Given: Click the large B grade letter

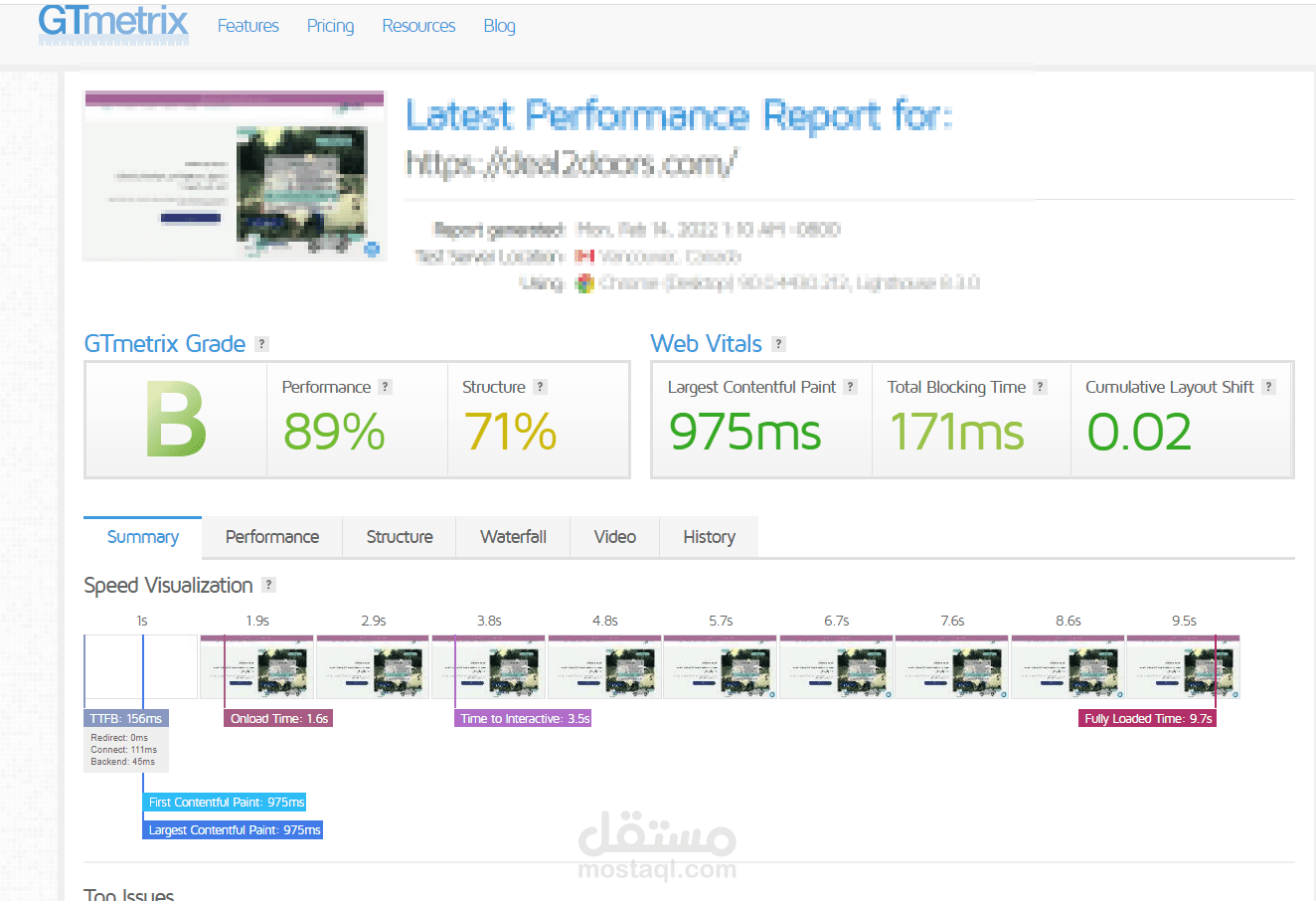Looking at the screenshot, I should point(176,421).
